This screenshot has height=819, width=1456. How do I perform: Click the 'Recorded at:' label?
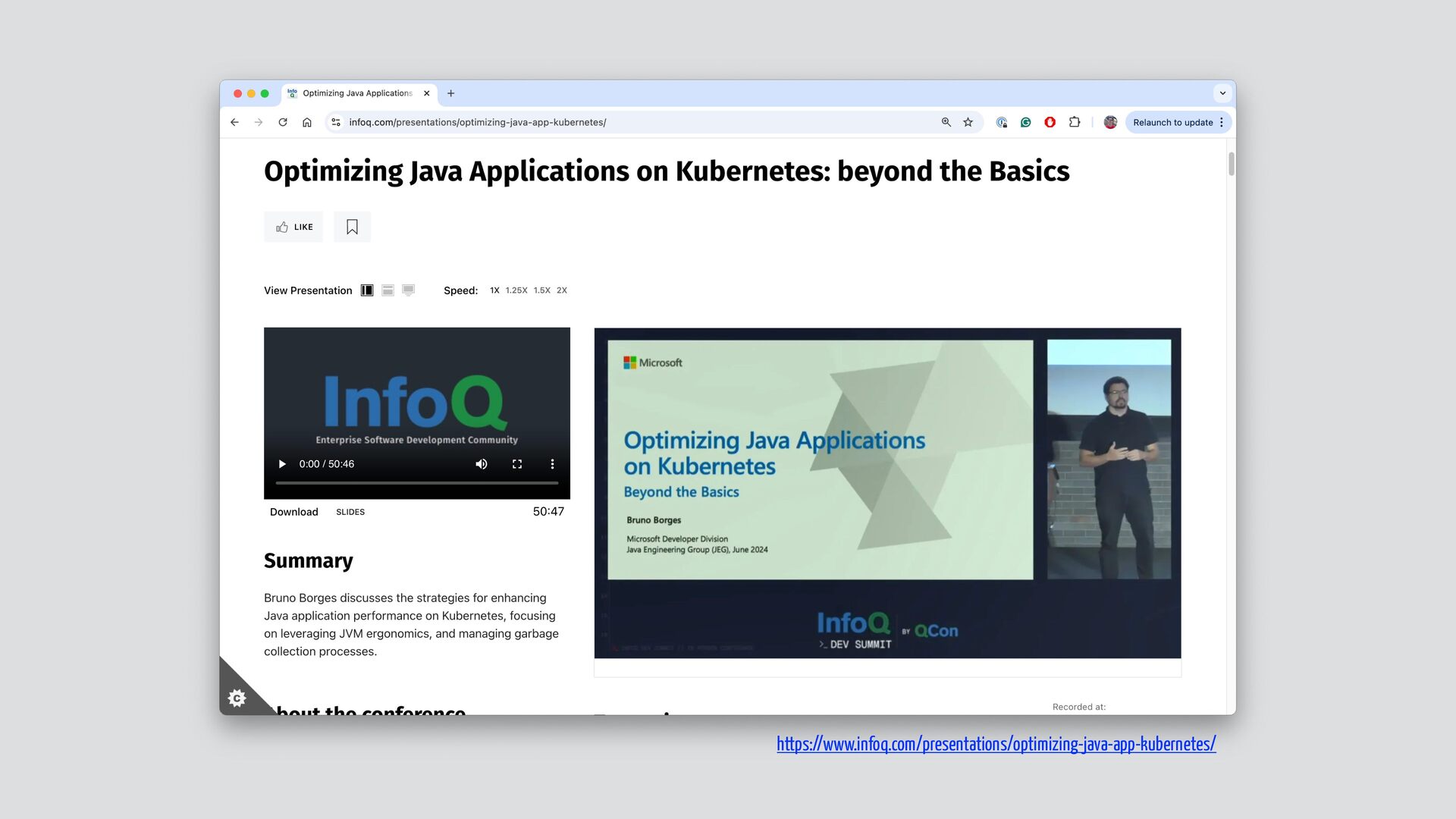click(1079, 707)
